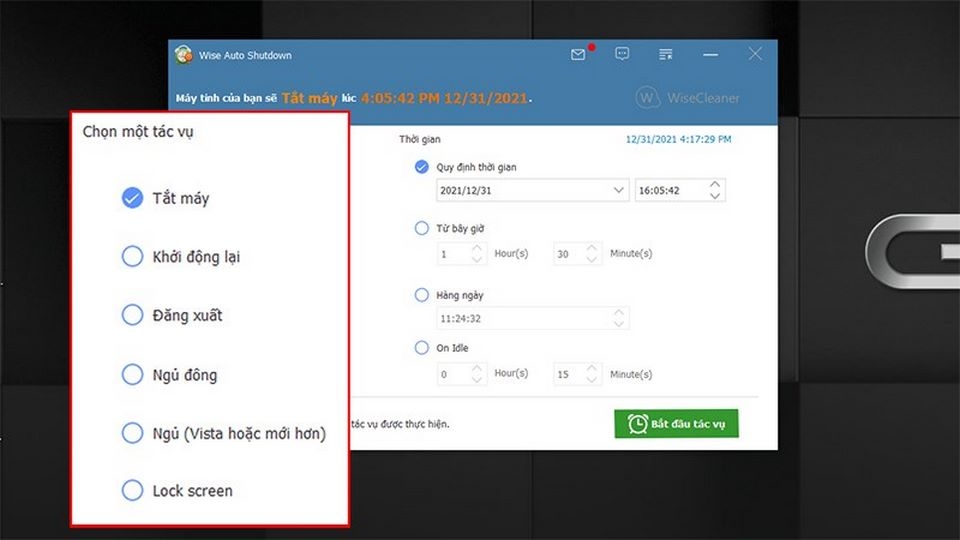Select the On Idle radio option
This screenshot has width=960, height=540.
(421, 348)
